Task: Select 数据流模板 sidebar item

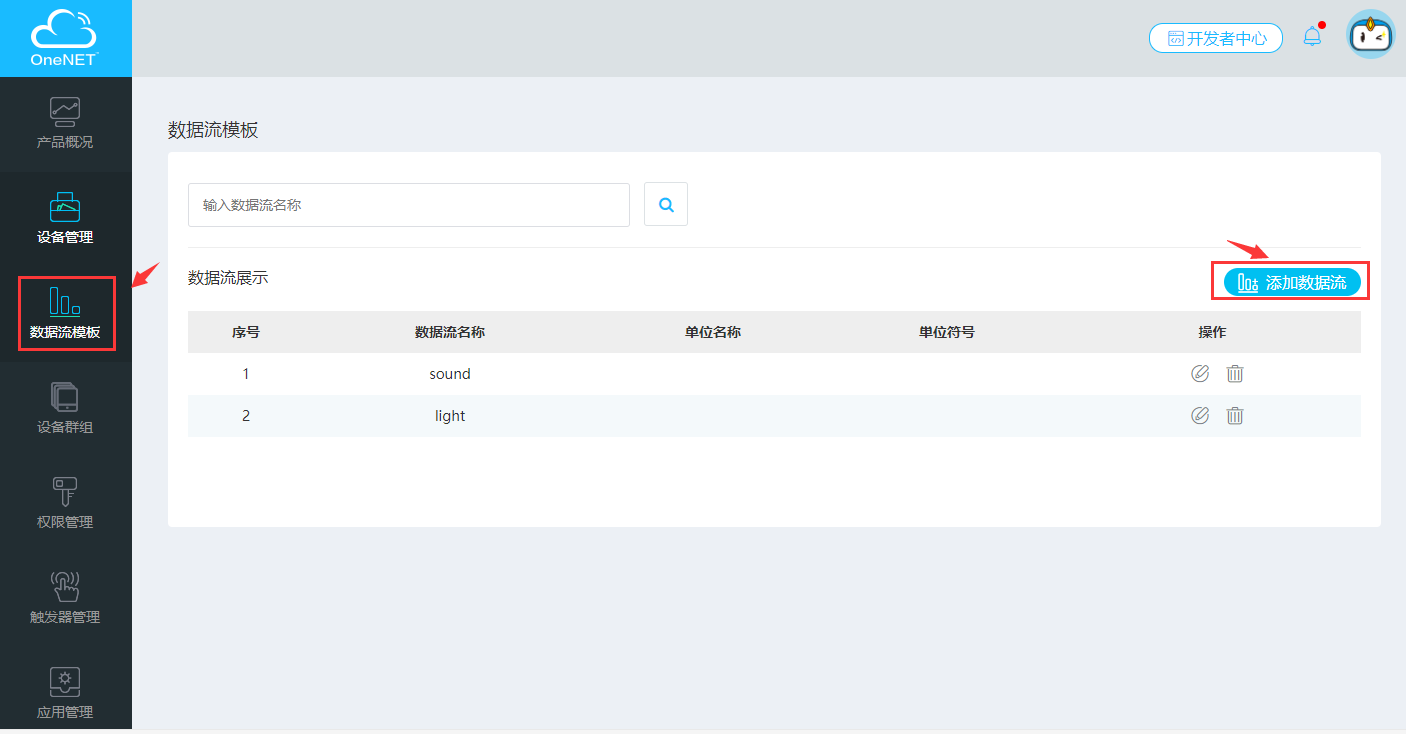Action: coord(65,314)
